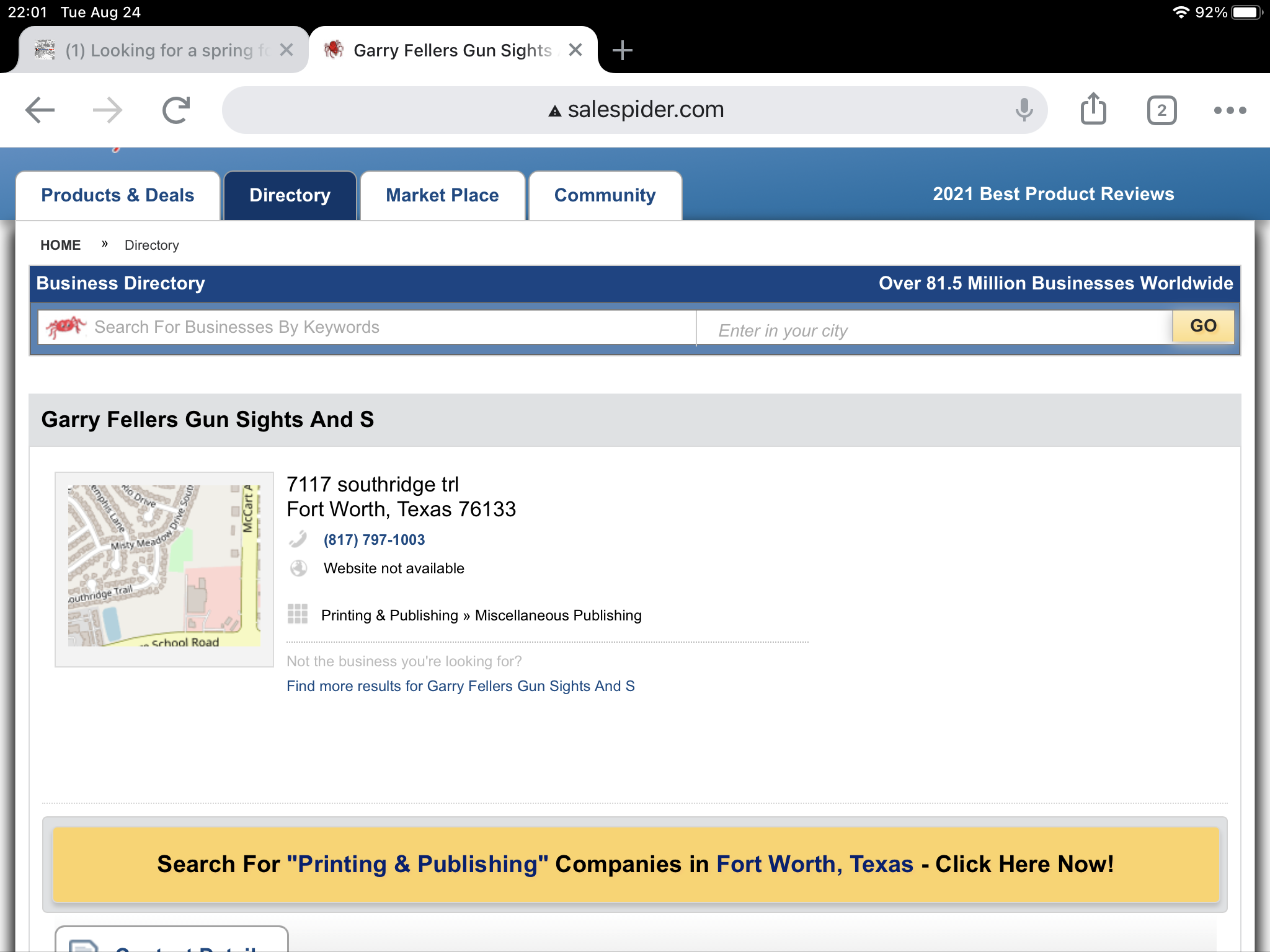Go to HOME breadcrumb
The image size is (1270, 952).
point(60,245)
